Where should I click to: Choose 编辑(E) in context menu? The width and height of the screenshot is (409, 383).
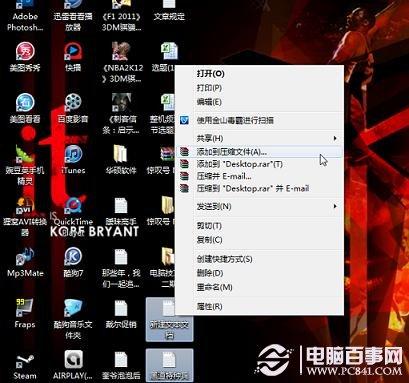click(259, 102)
